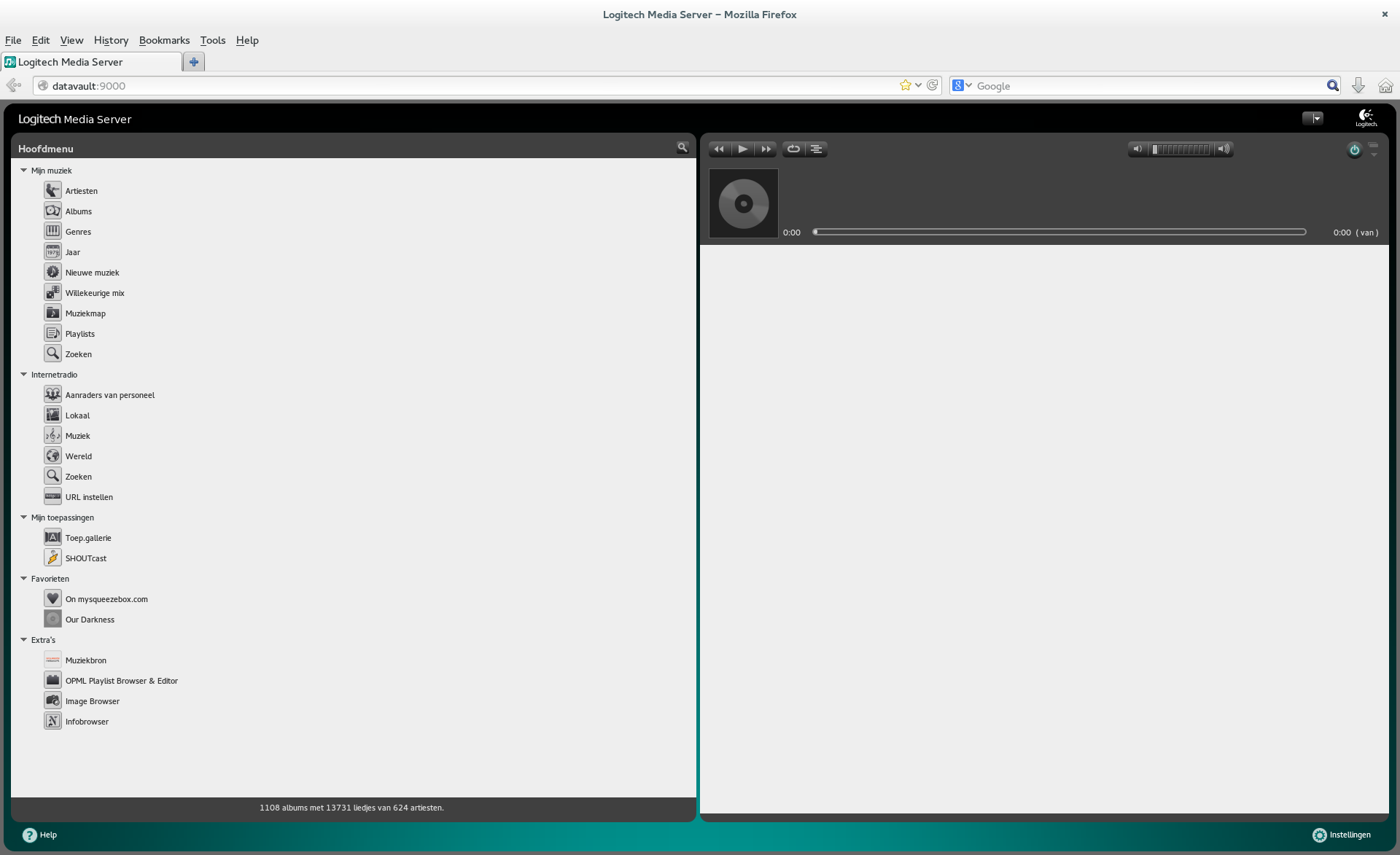This screenshot has height=855, width=1400.
Task: Open the Firefox downloads arrow
Action: coord(1358,85)
